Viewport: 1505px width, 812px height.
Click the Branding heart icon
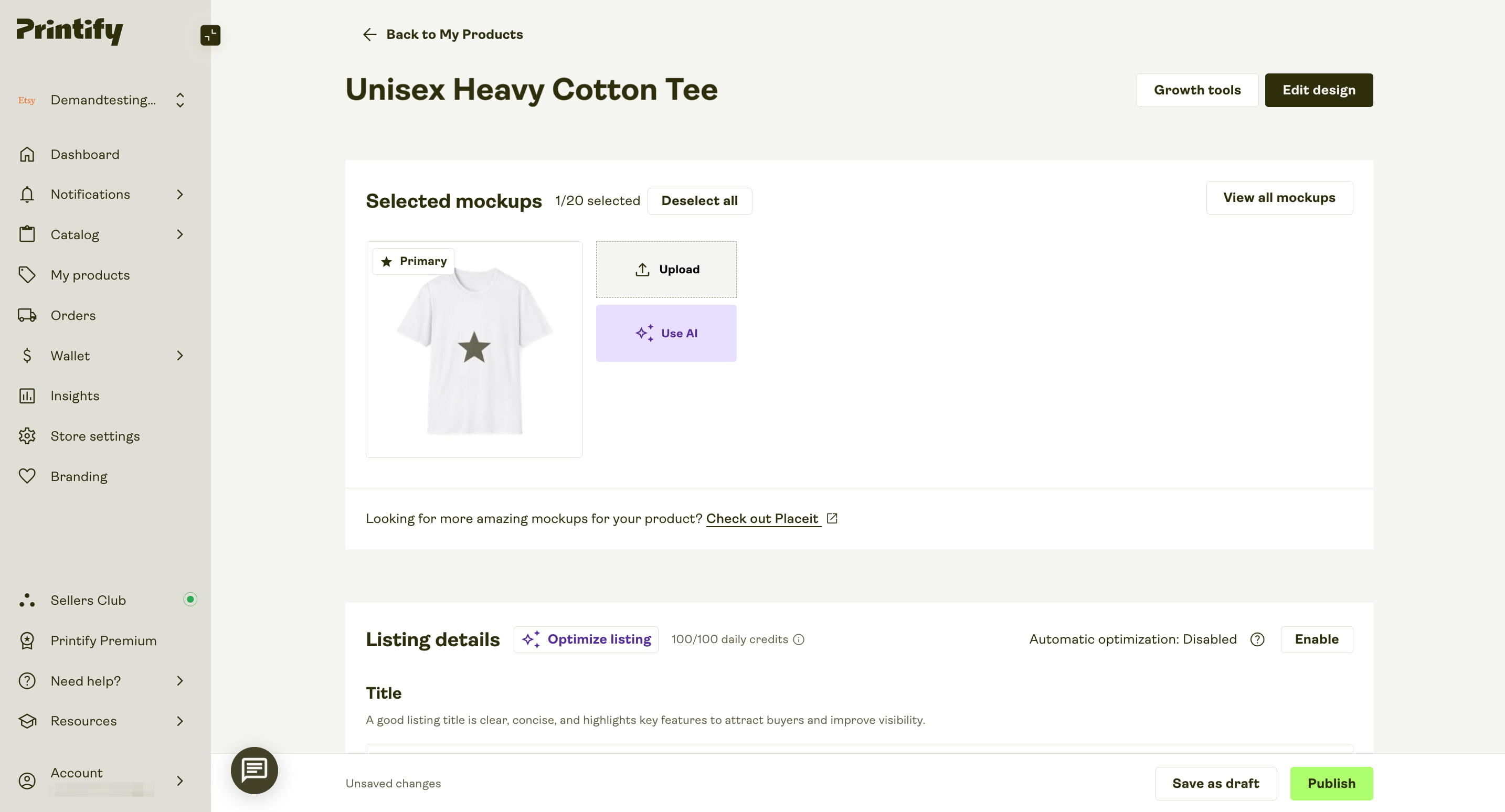27,476
